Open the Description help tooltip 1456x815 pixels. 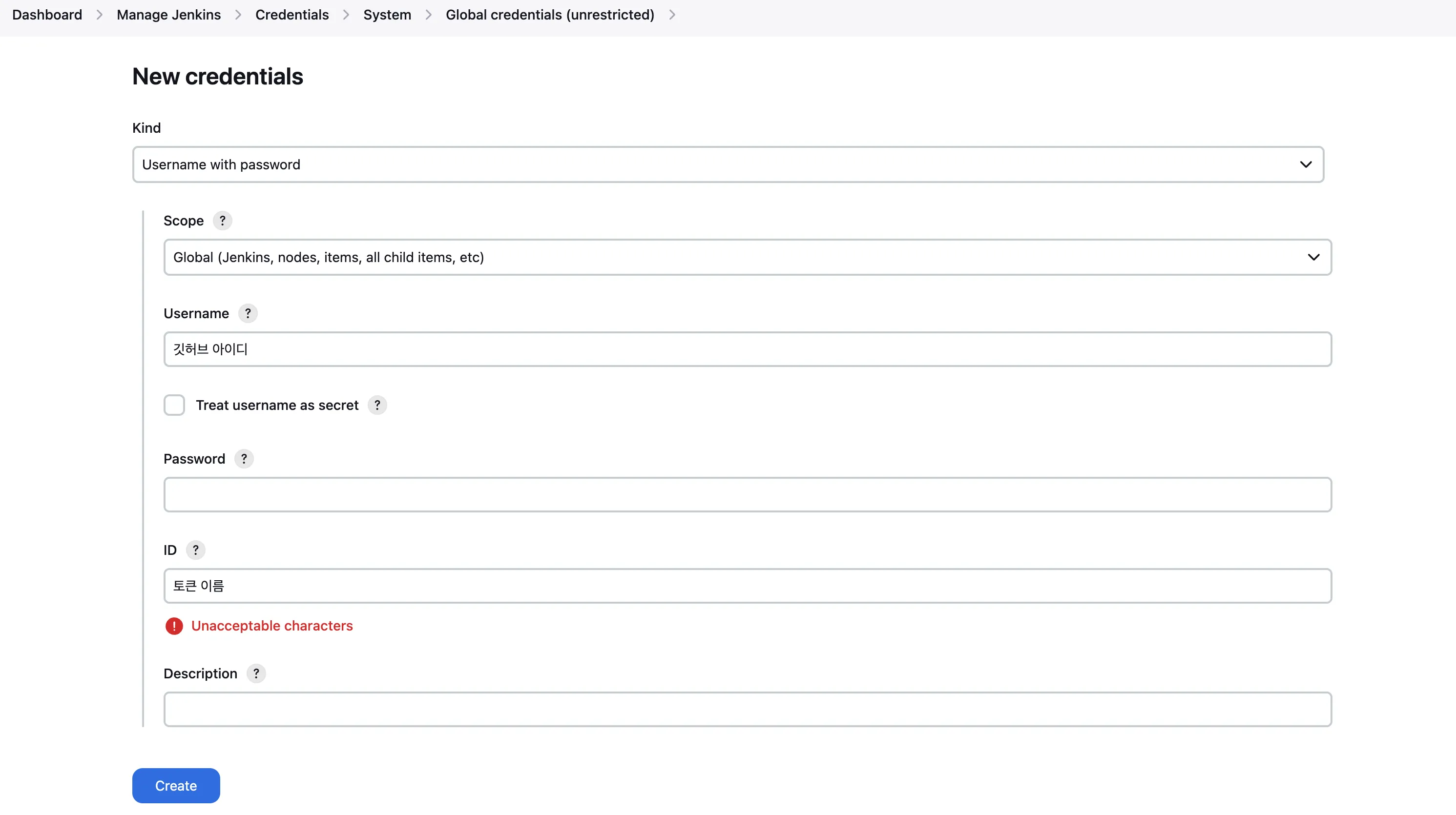click(x=256, y=673)
